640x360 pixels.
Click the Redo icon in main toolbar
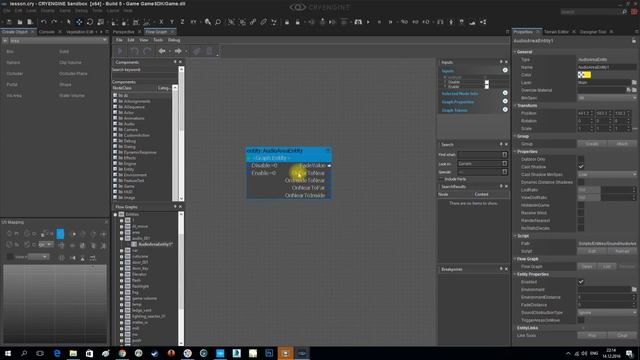pos(54,22)
